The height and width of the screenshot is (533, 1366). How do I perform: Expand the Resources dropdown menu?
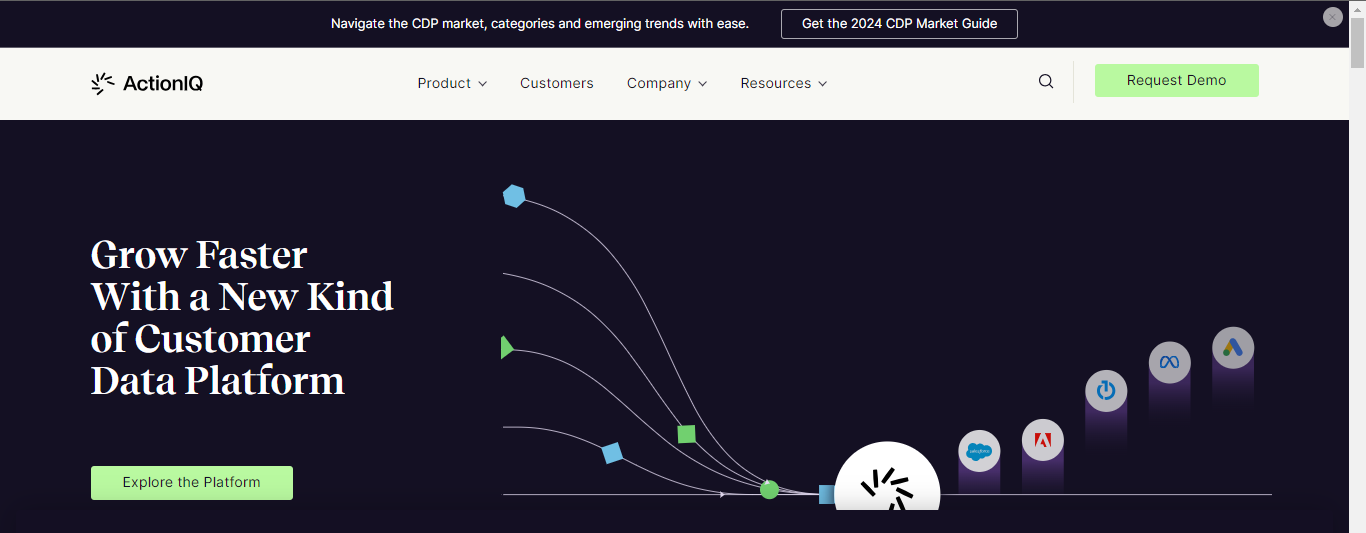click(784, 83)
